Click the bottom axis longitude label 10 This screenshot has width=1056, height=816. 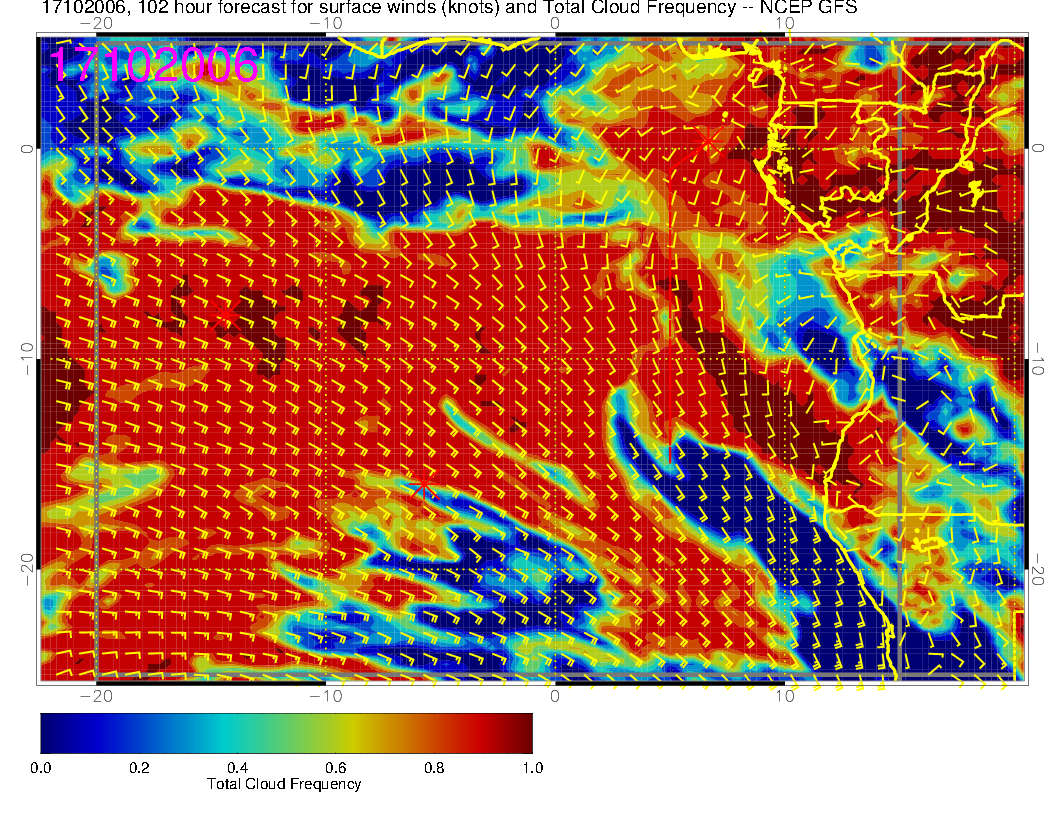pyautogui.click(x=785, y=696)
